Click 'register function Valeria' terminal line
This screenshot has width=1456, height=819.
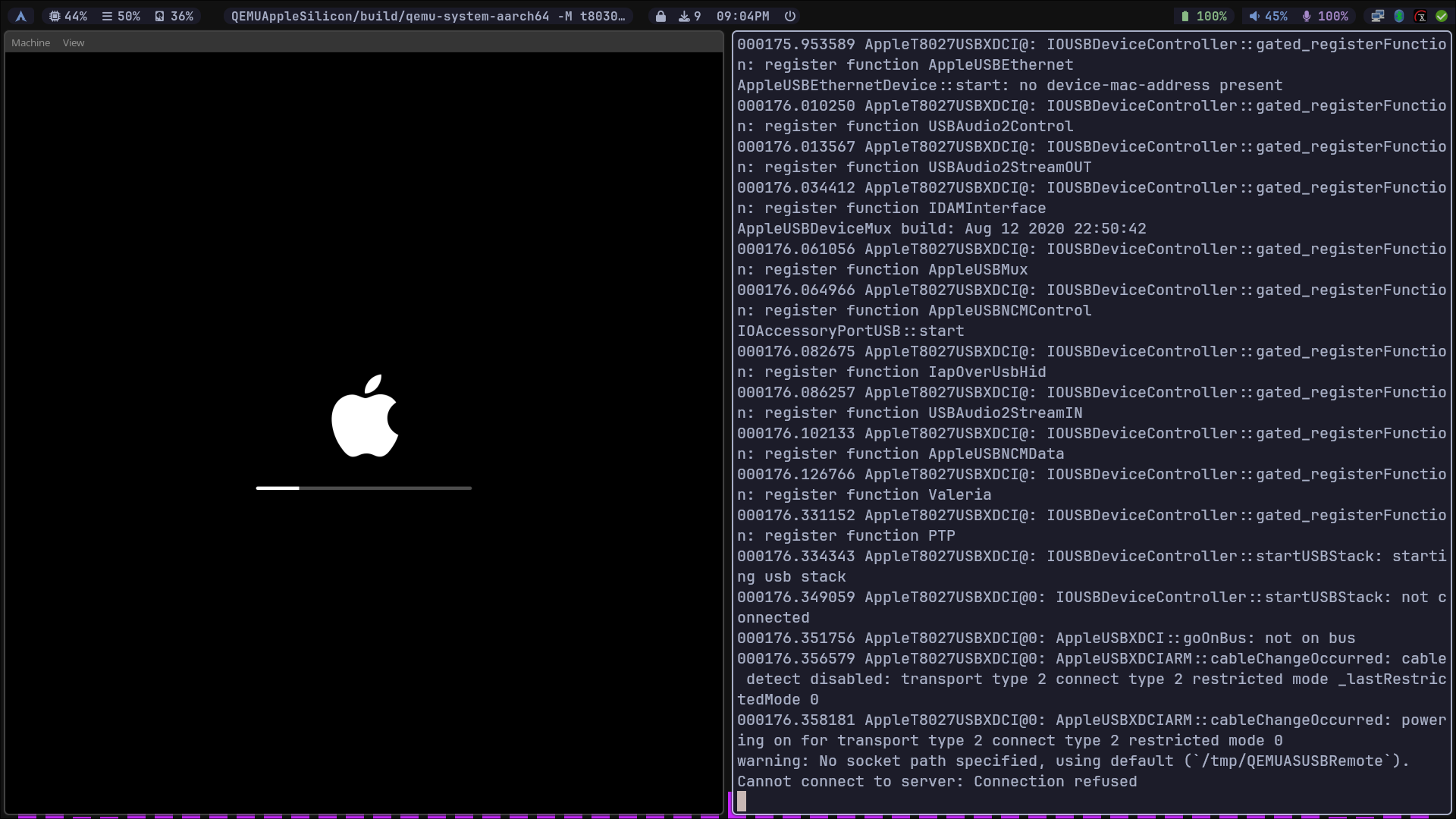(864, 494)
